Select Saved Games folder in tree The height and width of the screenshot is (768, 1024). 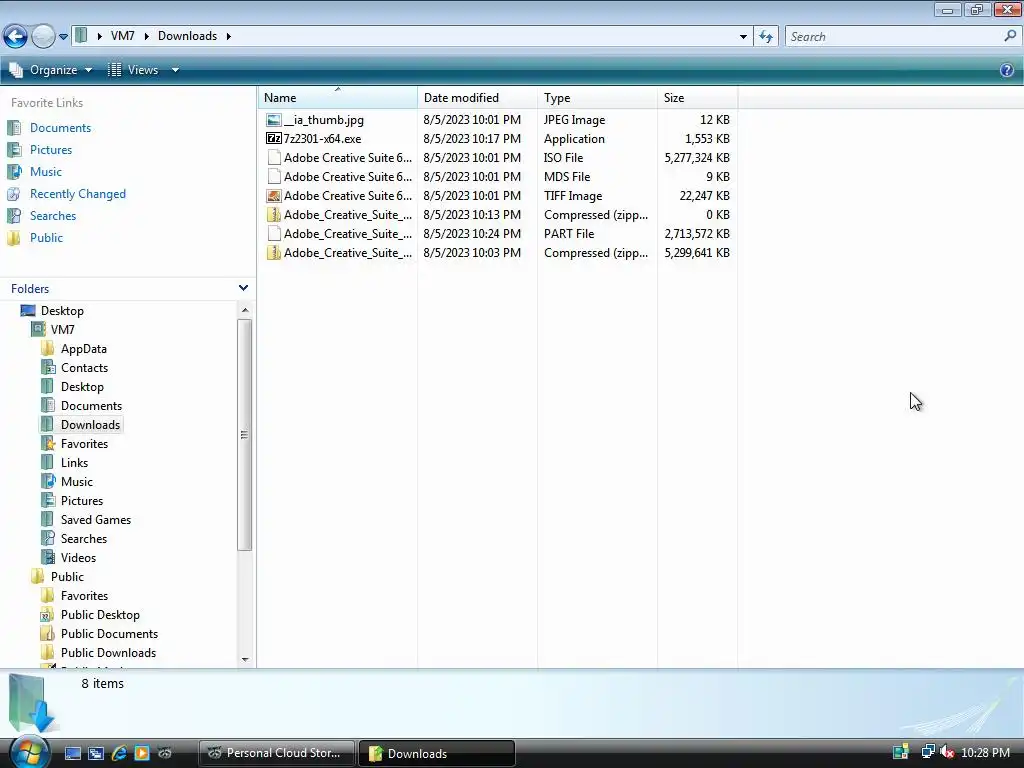point(96,520)
